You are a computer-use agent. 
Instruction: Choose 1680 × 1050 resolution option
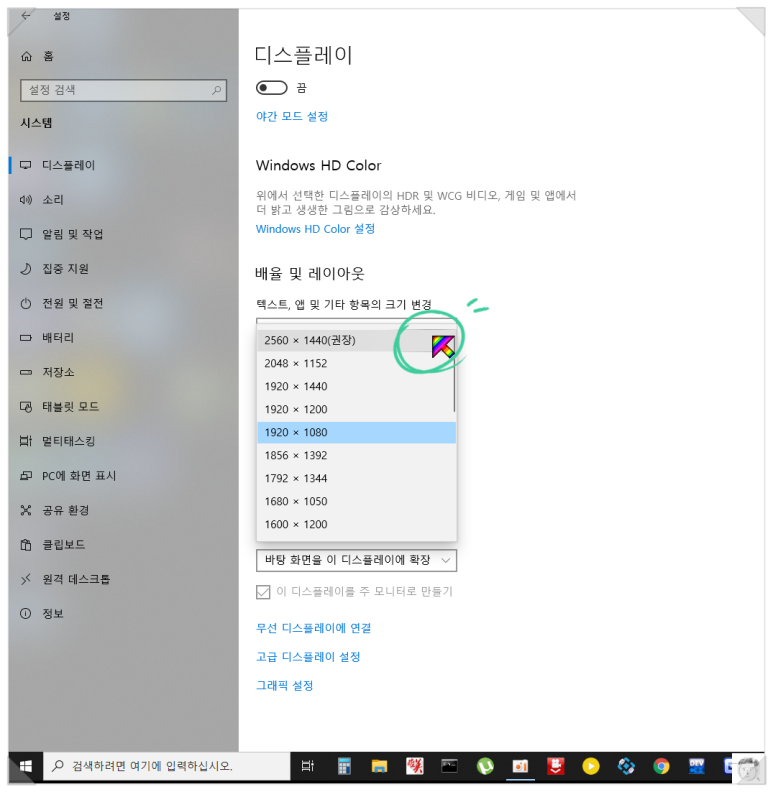356,501
